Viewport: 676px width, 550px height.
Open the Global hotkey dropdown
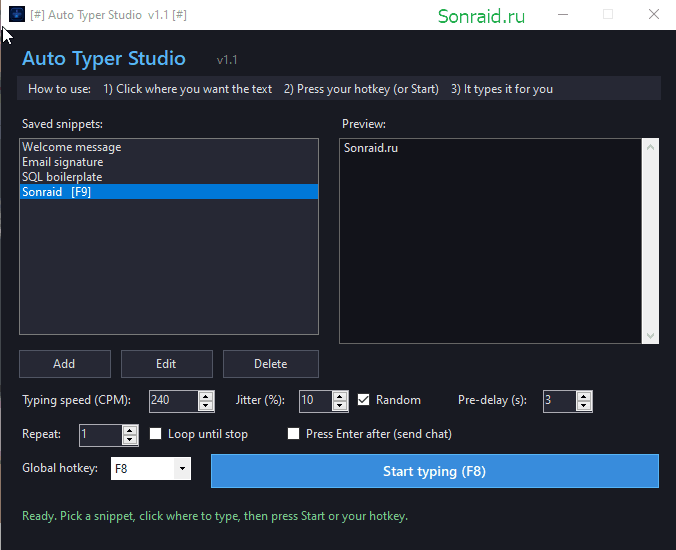pyautogui.click(x=182, y=469)
